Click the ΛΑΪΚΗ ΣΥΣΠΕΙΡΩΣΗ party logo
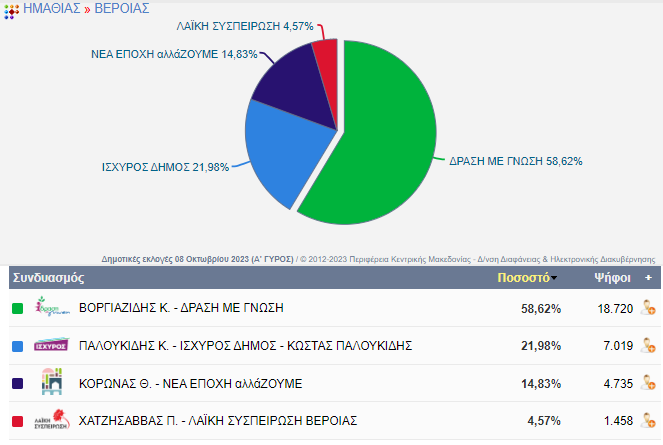This screenshot has width=663, height=445. tap(51, 420)
